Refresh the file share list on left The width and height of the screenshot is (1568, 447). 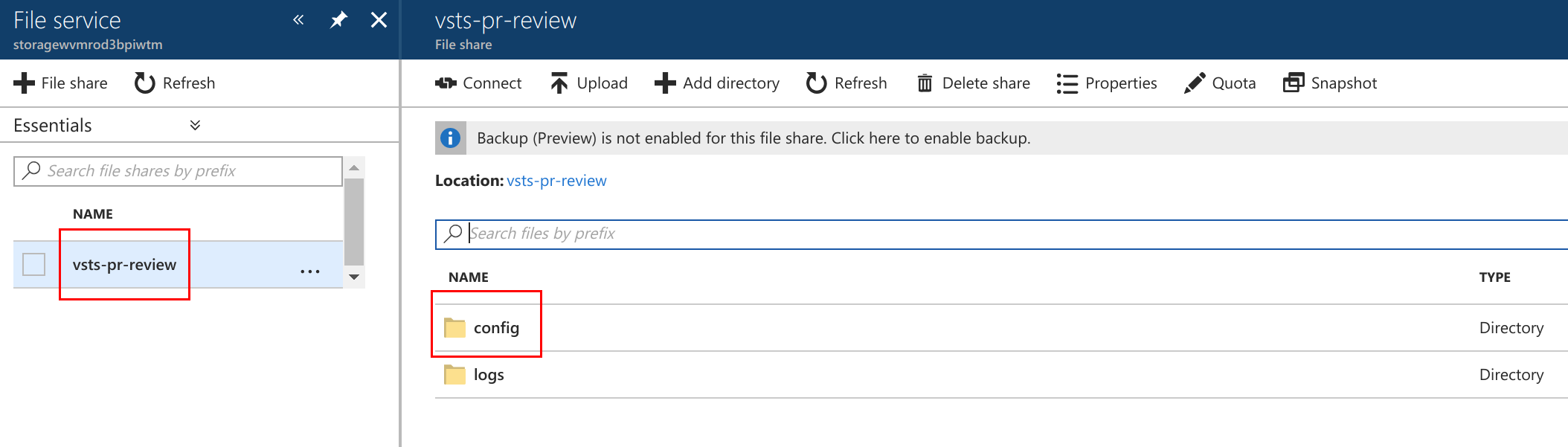pos(175,83)
